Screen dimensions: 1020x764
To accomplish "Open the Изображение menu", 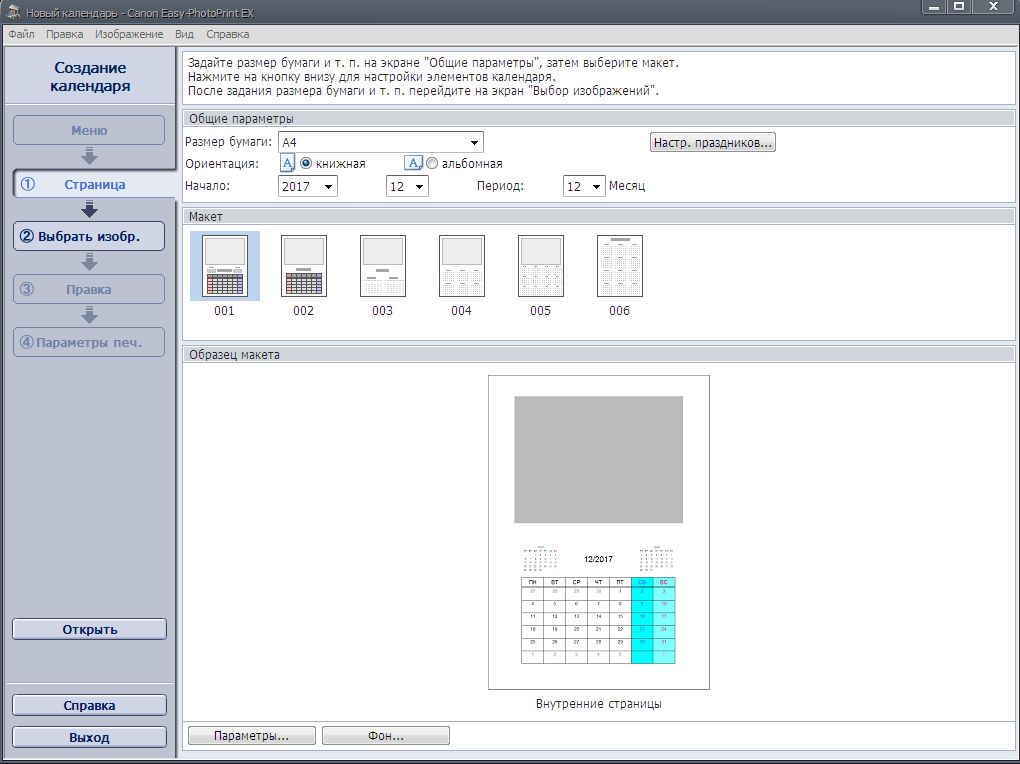I will (x=129, y=34).
